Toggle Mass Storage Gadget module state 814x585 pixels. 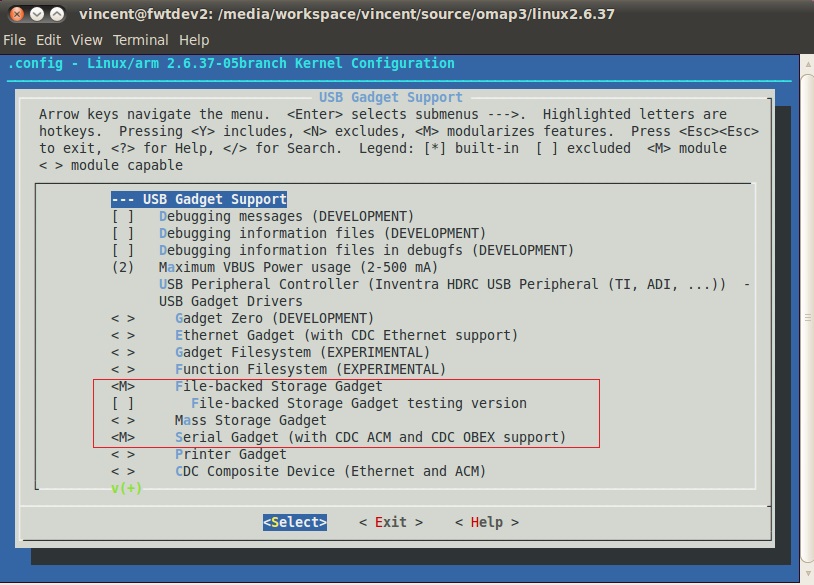pyautogui.click(x=123, y=420)
